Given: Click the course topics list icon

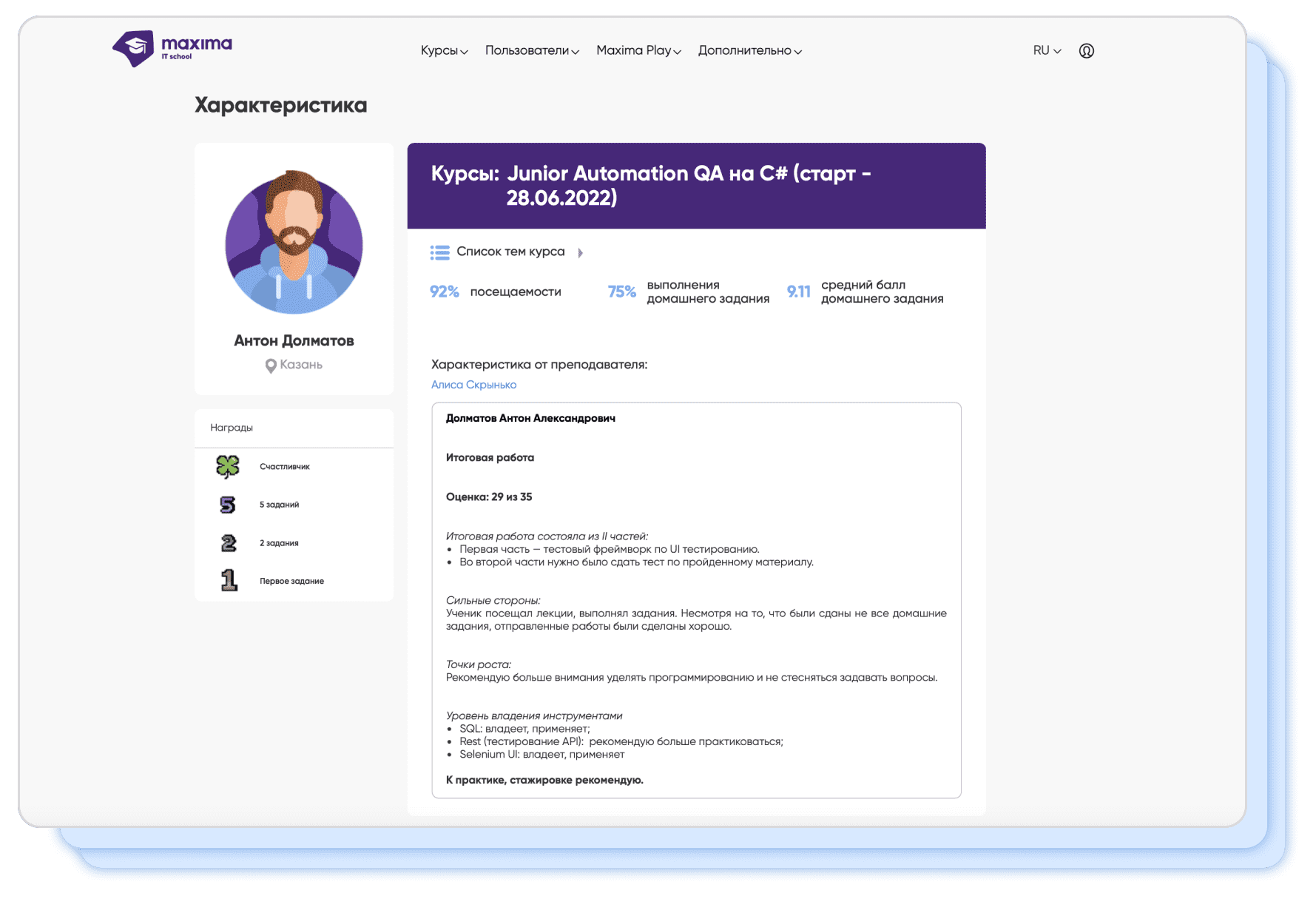Looking at the screenshot, I should click(x=439, y=253).
